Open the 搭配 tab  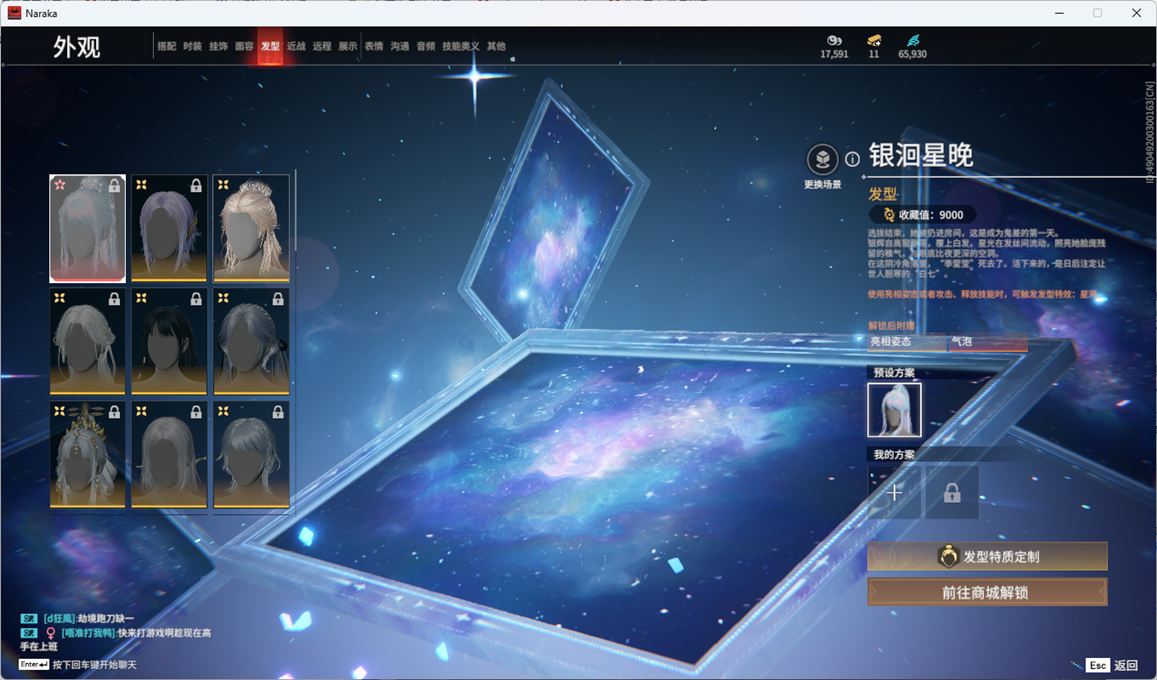(x=167, y=46)
